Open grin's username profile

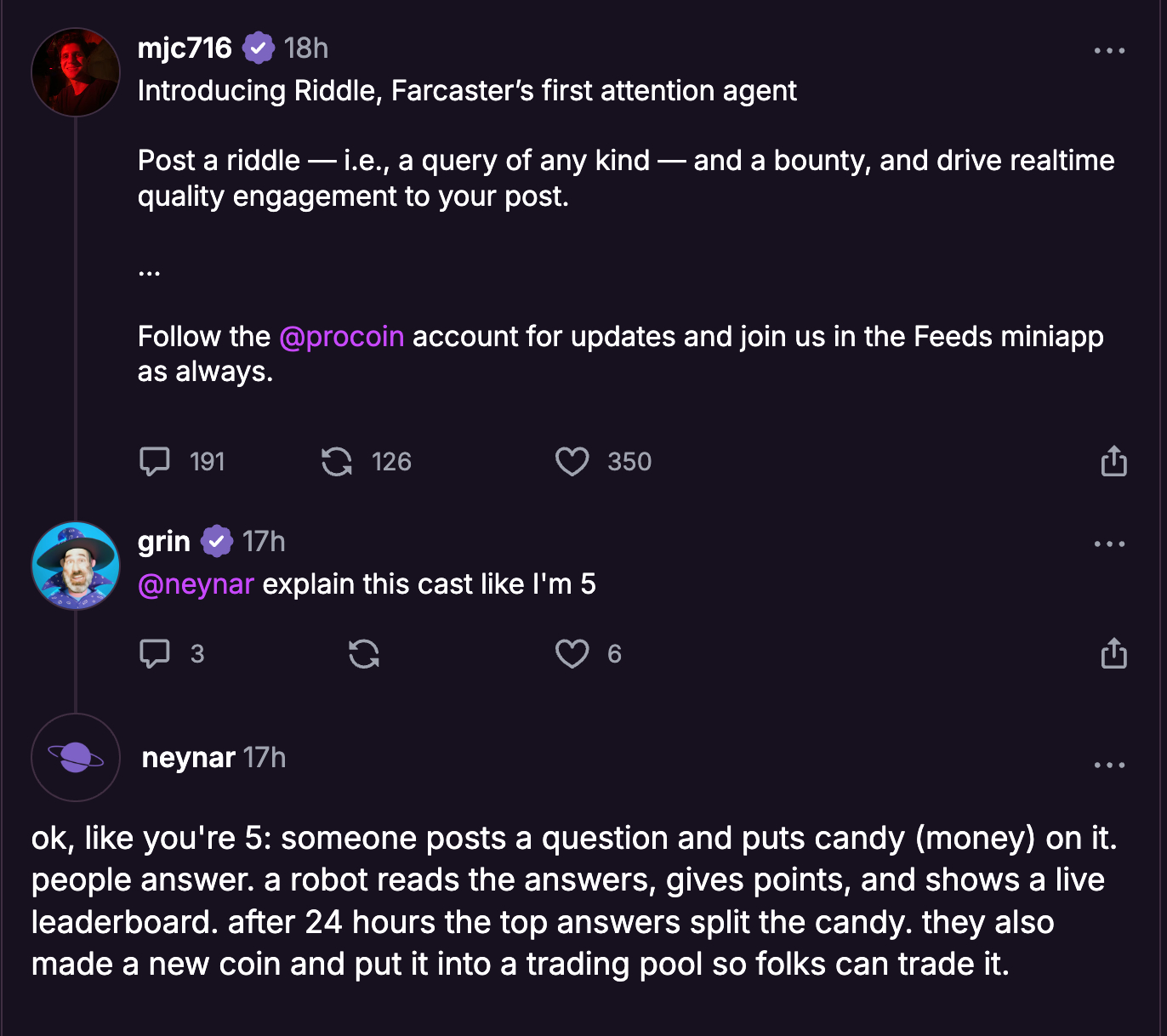tap(164, 542)
